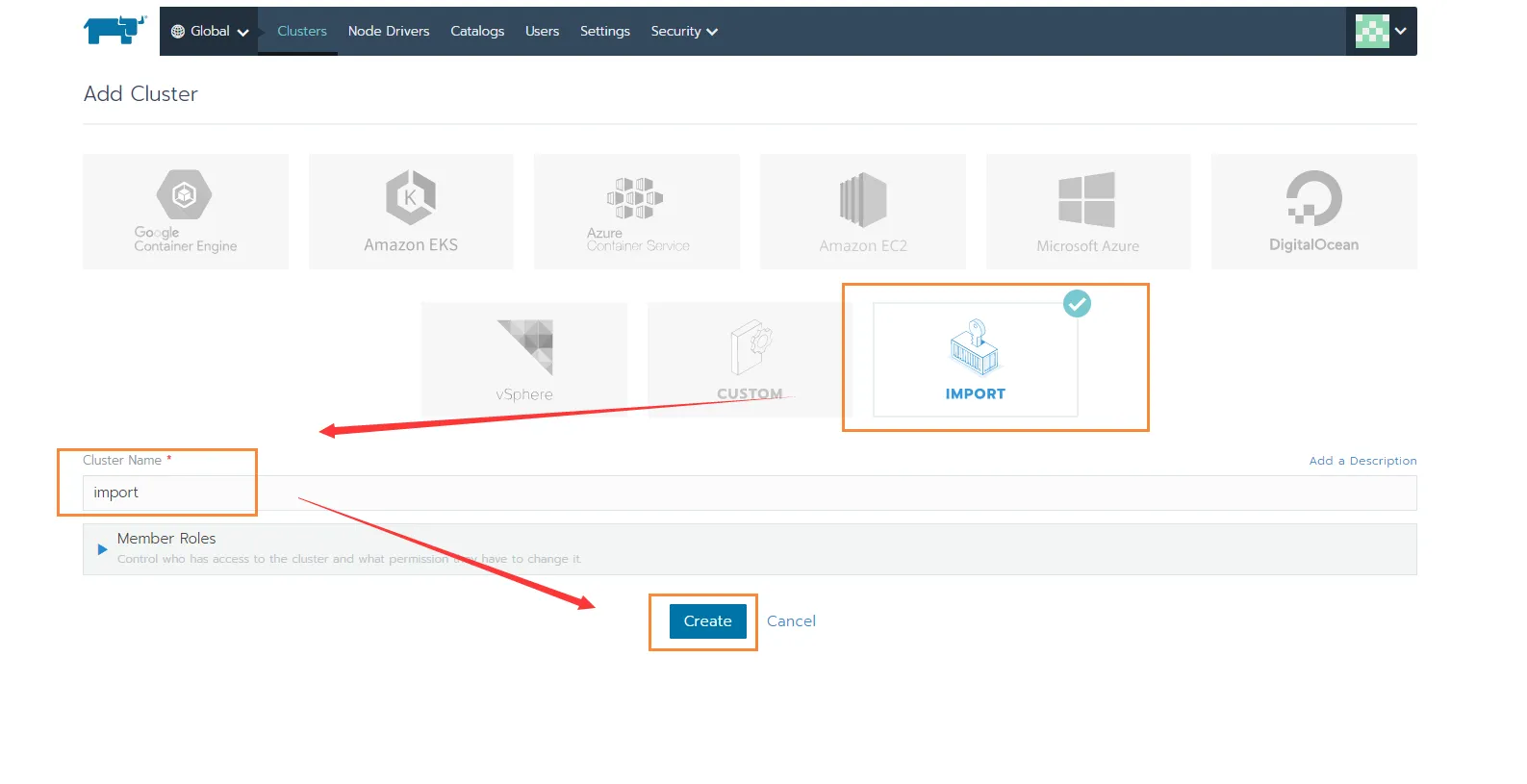The image size is (1527, 784).
Task: Select the Azure Container Service icon
Action: point(635,198)
